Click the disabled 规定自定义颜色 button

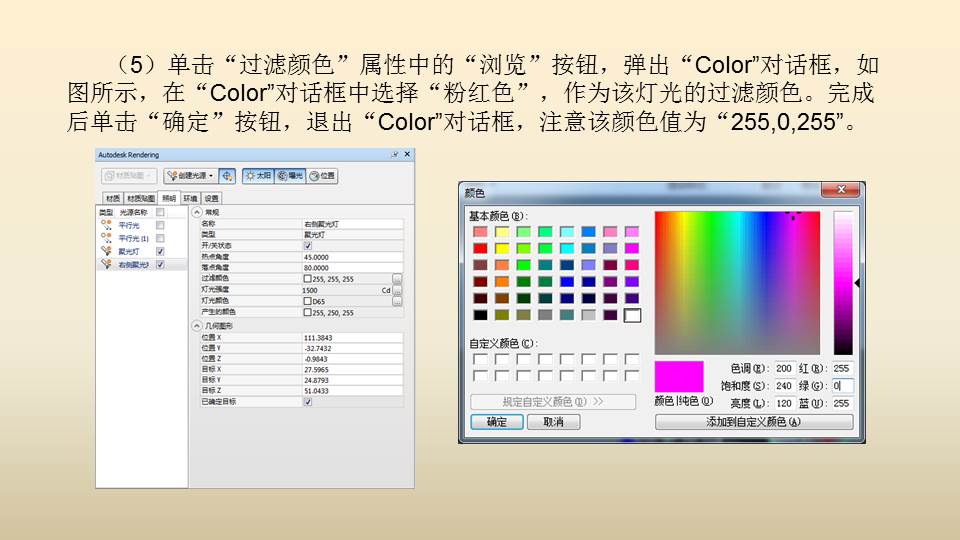click(553, 402)
